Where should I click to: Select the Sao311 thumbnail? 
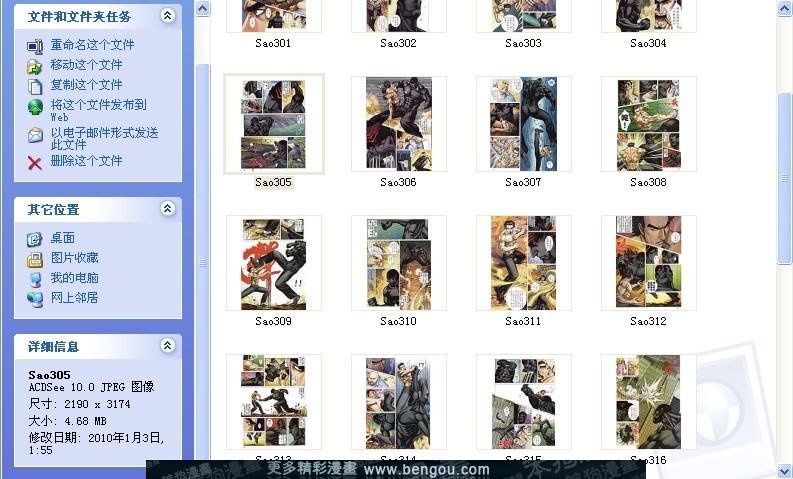click(x=523, y=263)
